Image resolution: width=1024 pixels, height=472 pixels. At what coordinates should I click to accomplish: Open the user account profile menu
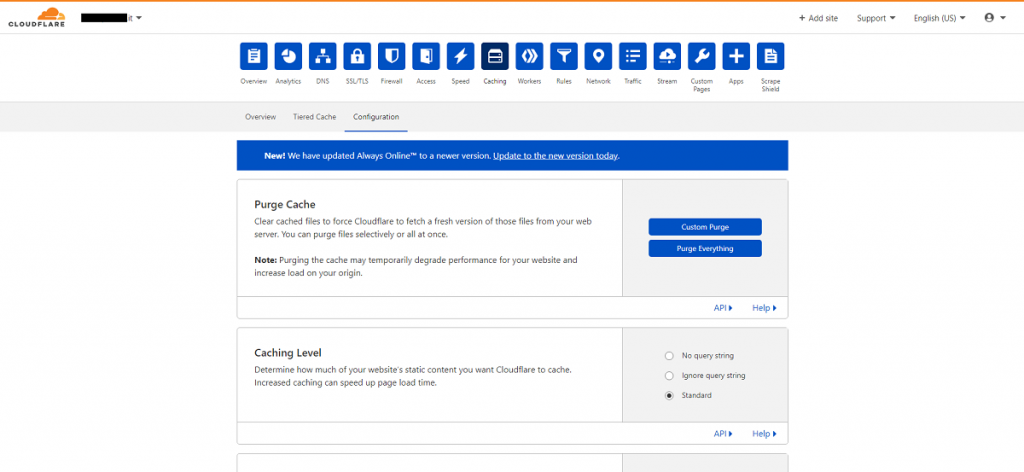tap(995, 18)
